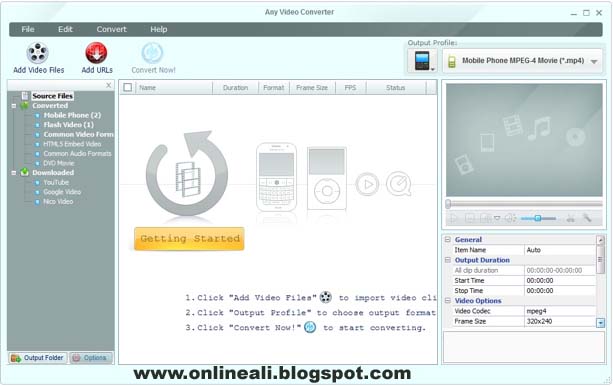Select Mobile Phone (2) in the tree

tap(72, 115)
